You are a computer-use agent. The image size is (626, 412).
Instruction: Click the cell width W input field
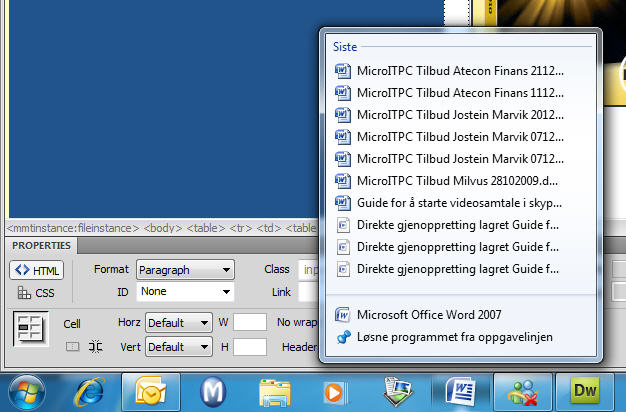pyautogui.click(x=250, y=322)
